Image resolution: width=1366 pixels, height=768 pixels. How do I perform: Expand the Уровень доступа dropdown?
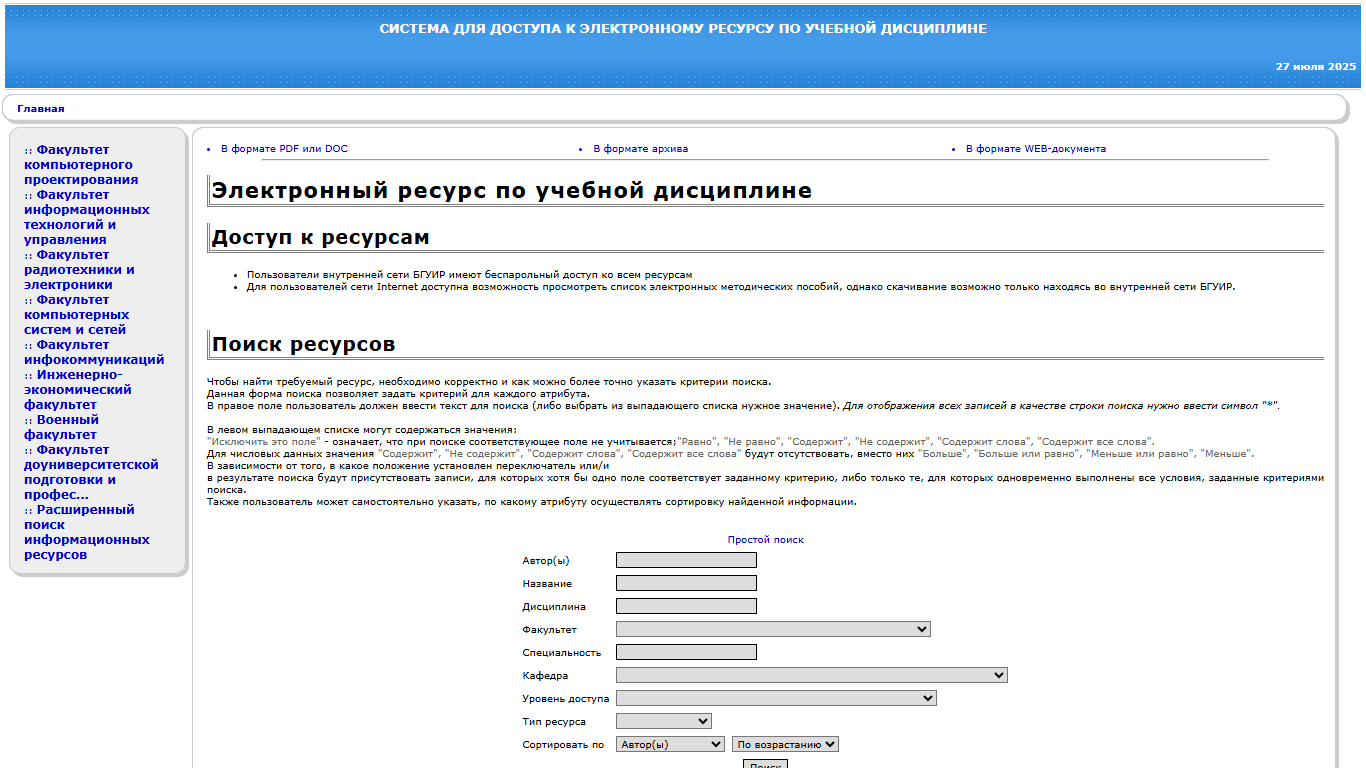tap(776, 698)
